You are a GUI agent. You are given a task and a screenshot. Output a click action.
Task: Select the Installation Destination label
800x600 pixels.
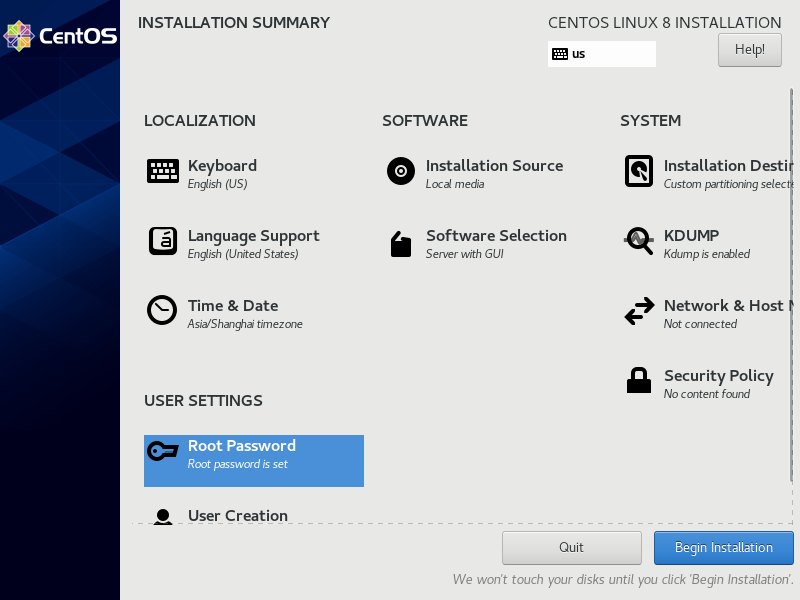[x=729, y=166]
